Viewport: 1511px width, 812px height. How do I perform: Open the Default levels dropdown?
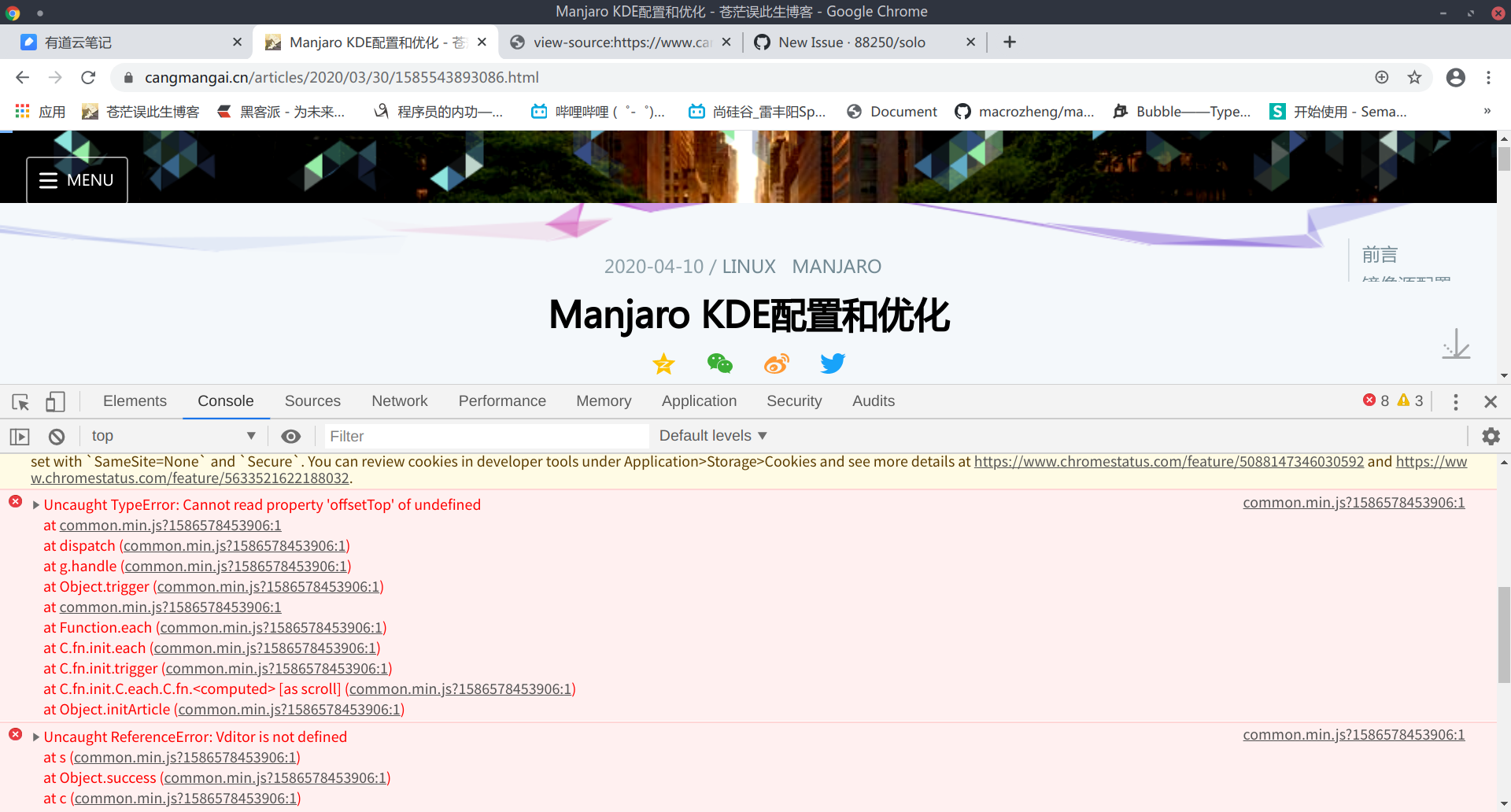pyautogui.click(x=713, y=436)
